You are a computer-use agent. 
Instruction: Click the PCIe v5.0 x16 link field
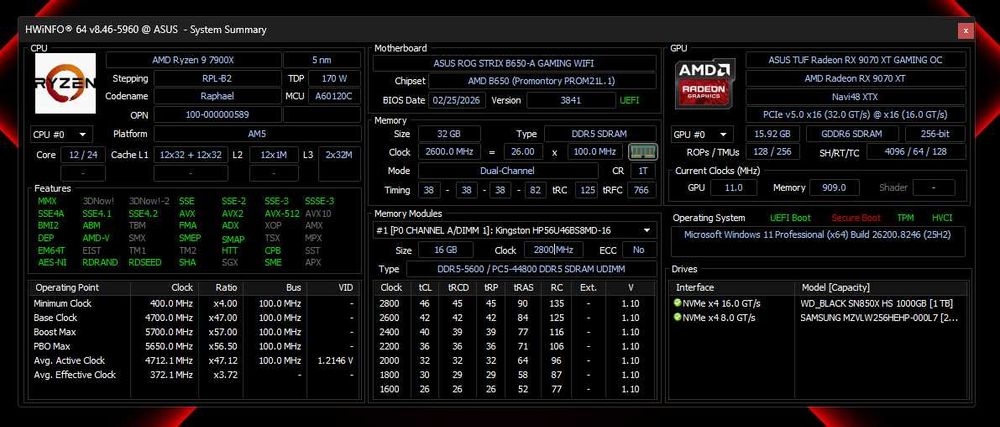coord(855,115)
